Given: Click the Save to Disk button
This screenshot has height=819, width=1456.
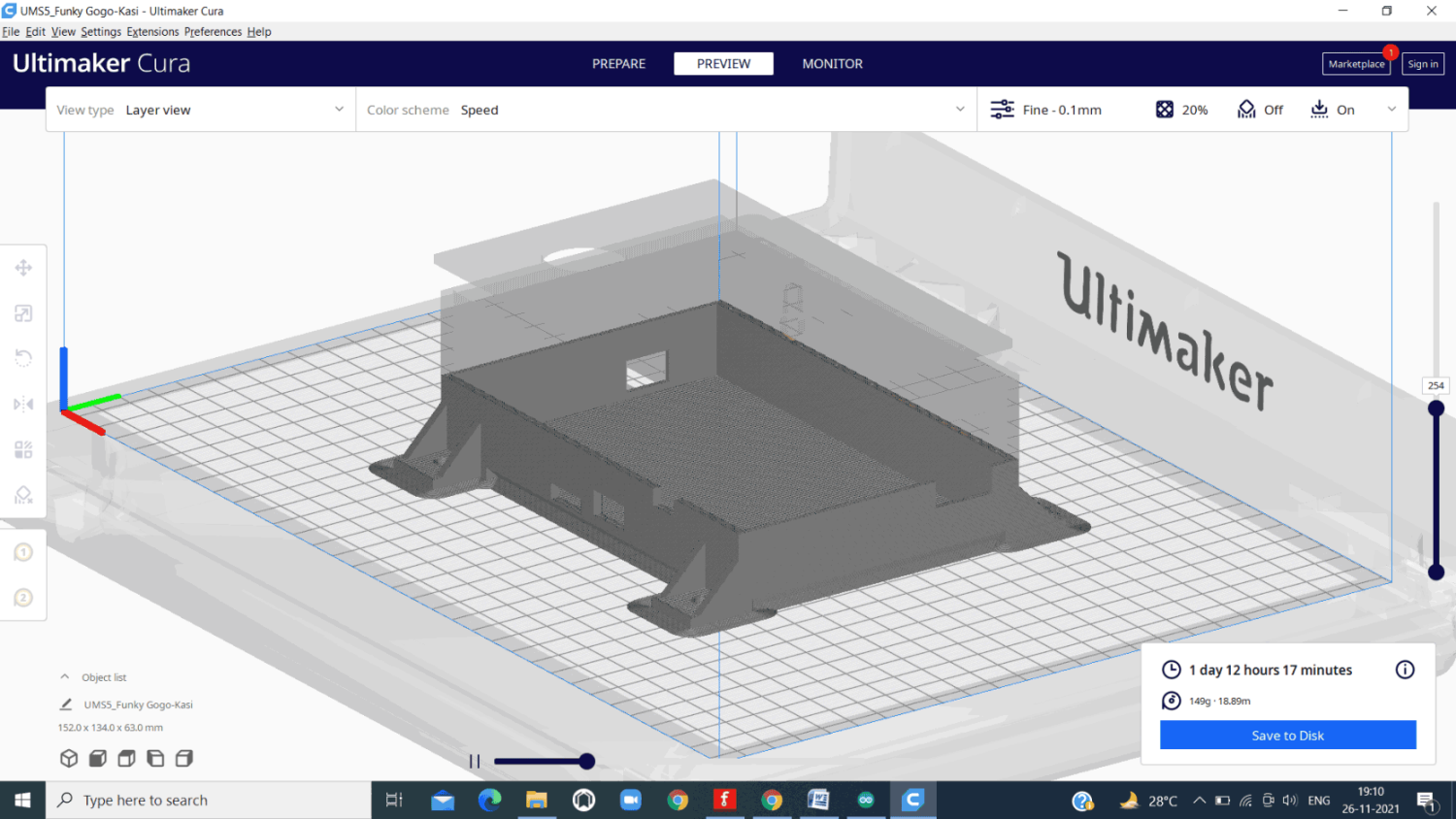Looking at the screenshot, I should 1288,735.
